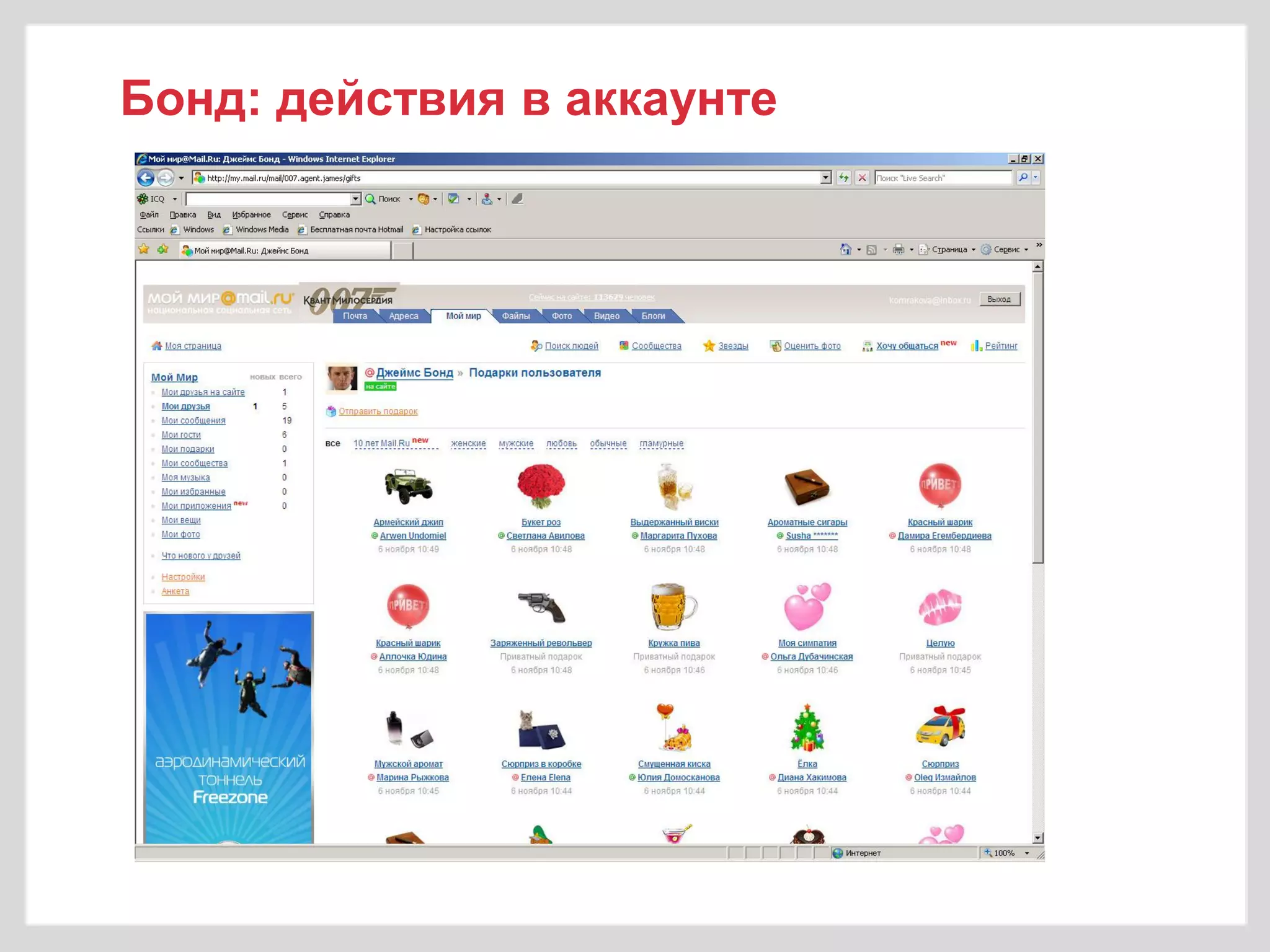Switch to the Файлы site tab
This screenshot has height=952, width=1270.
[x=516, y=316]
